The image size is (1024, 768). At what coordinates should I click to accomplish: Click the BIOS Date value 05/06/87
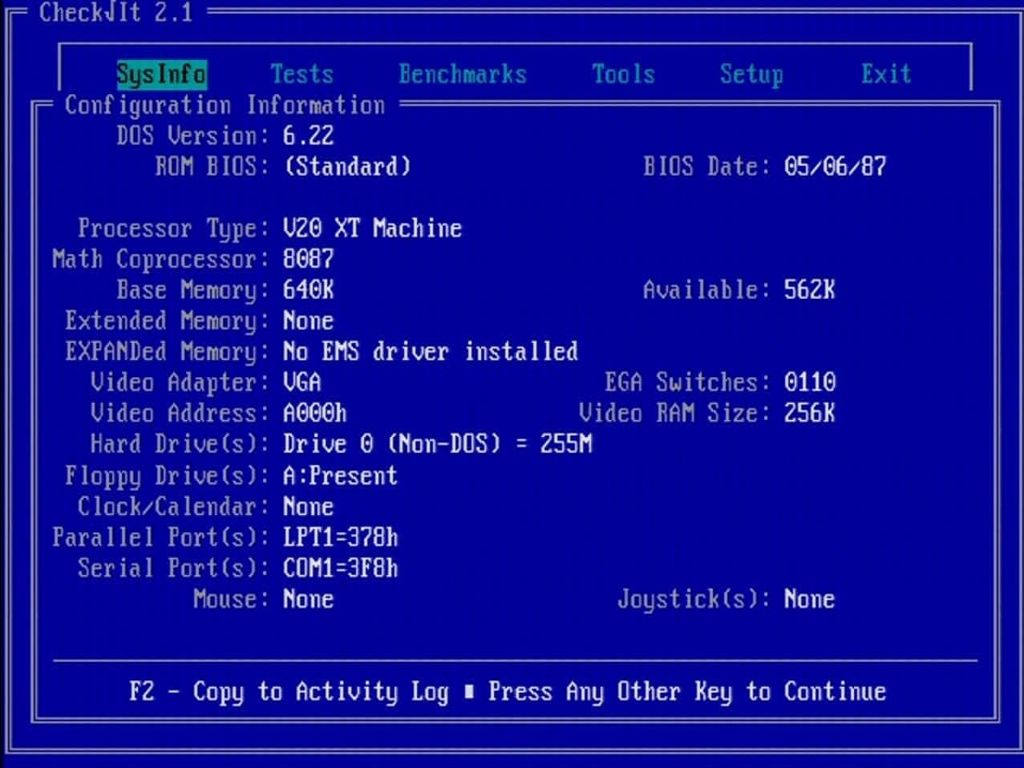tap(835, 167)
